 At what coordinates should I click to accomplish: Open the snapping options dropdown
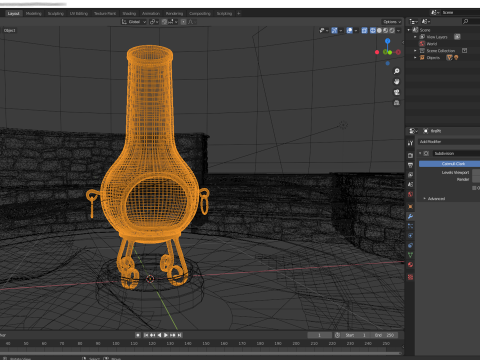[173, 22]
